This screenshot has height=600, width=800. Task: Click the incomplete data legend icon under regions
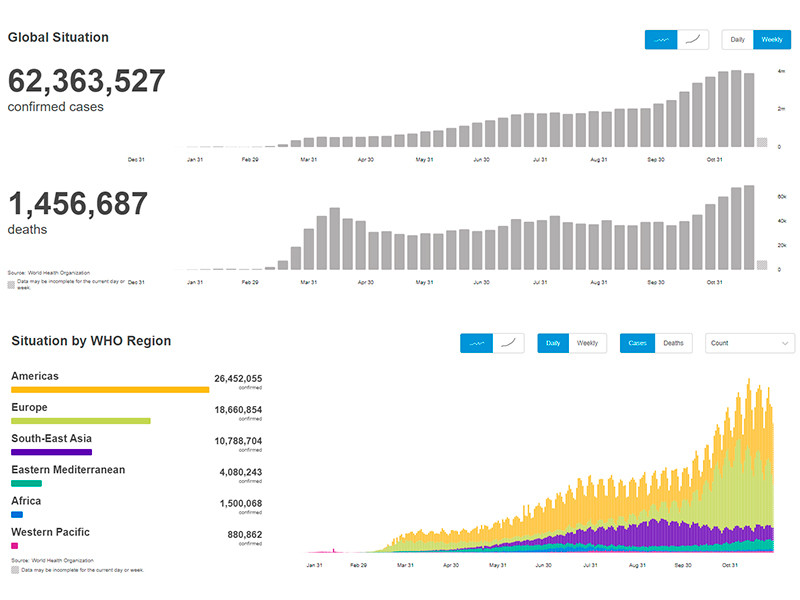pyautogui.click(x=15, y=570)
